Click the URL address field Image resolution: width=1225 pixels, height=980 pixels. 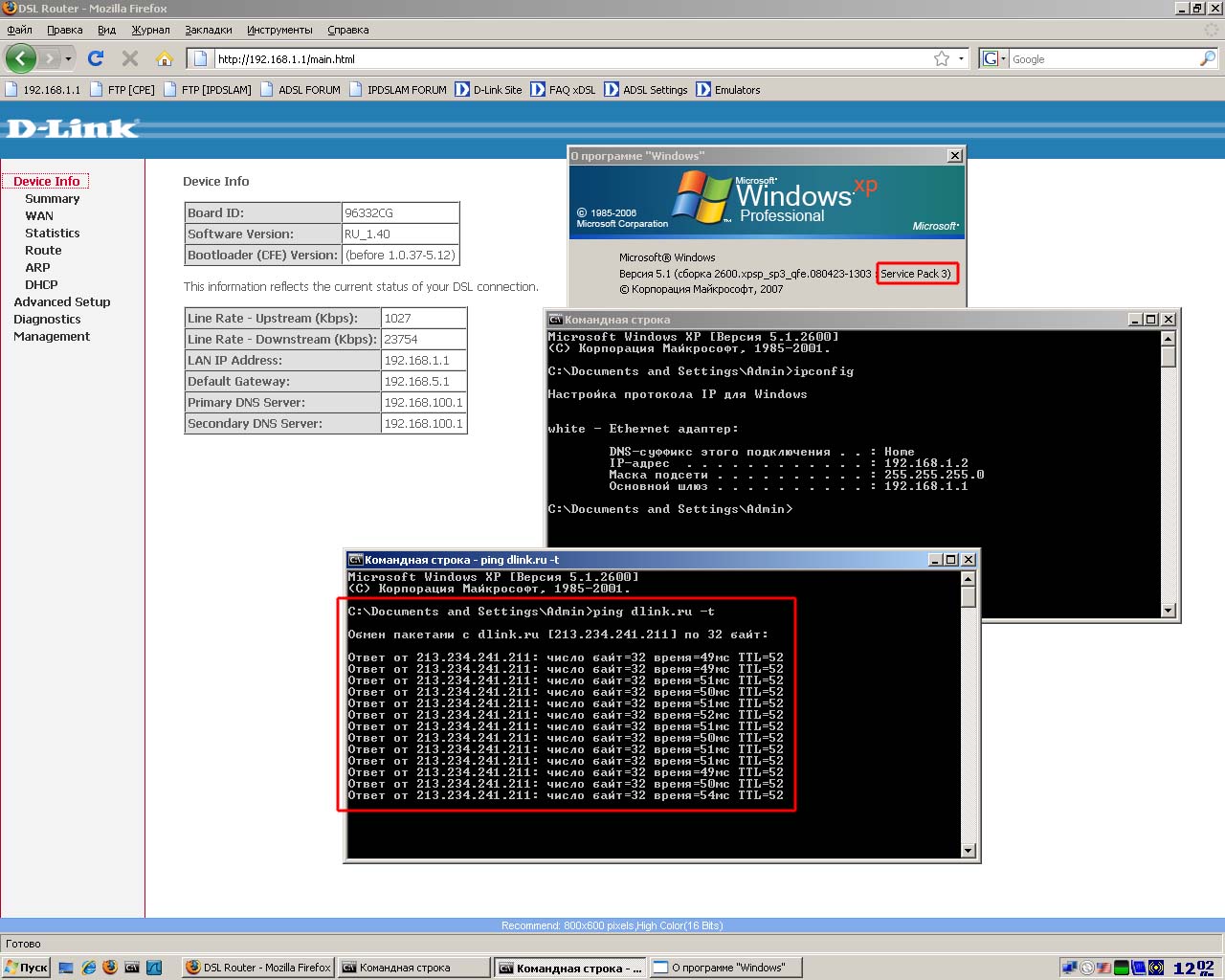[565, 58]
